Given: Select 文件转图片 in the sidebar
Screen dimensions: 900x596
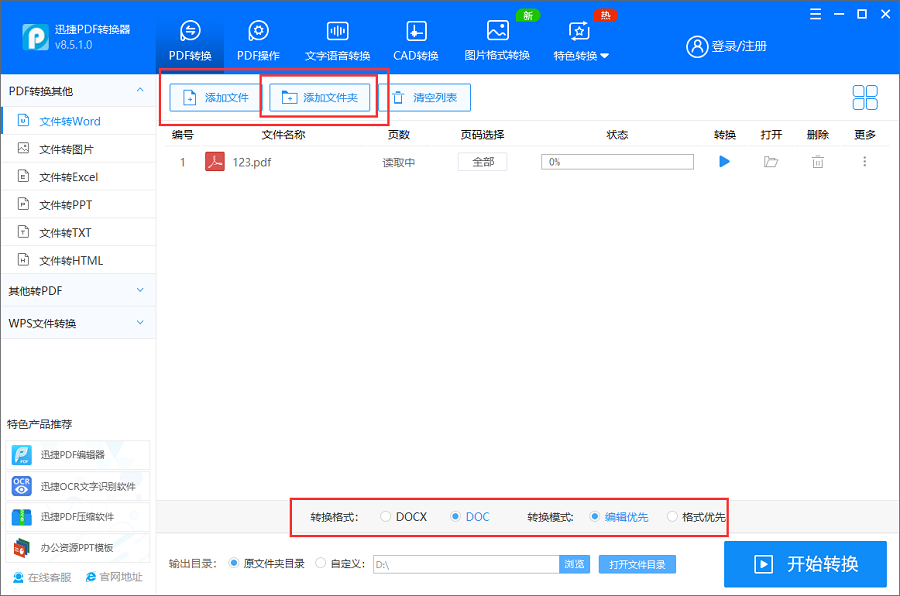Looking at the screenshot, I should 79,149.
